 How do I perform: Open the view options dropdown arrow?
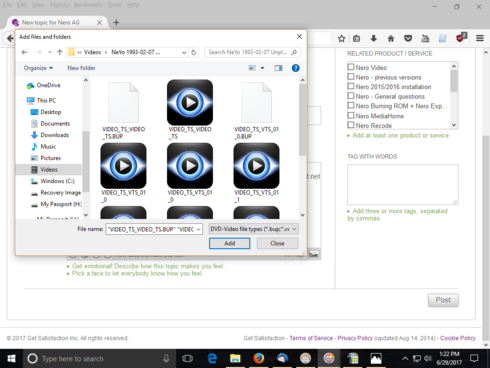263,68
